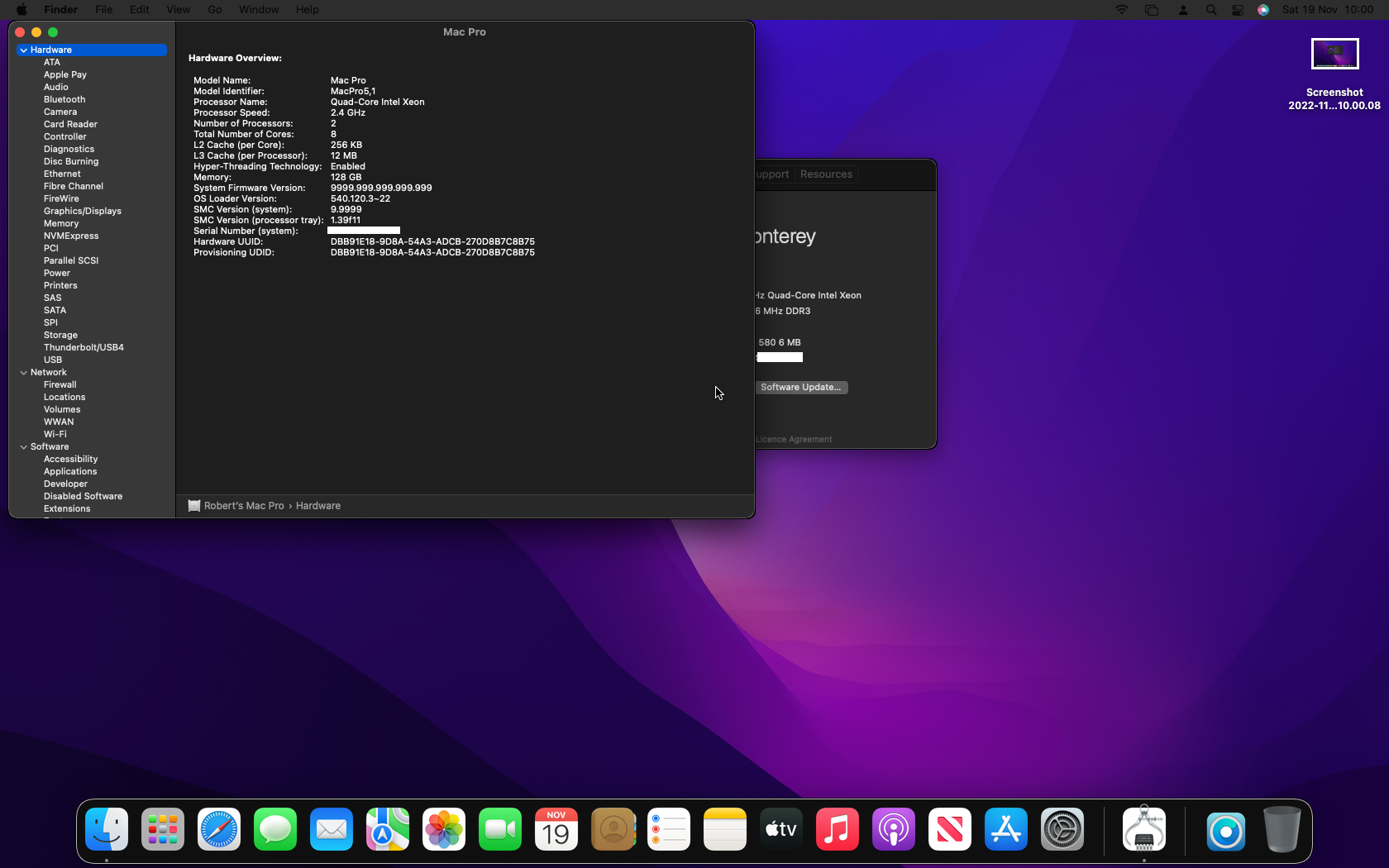Select Audio in the sidebar
This screenshot has width=1389, height=868.
(x=56, y=88)
